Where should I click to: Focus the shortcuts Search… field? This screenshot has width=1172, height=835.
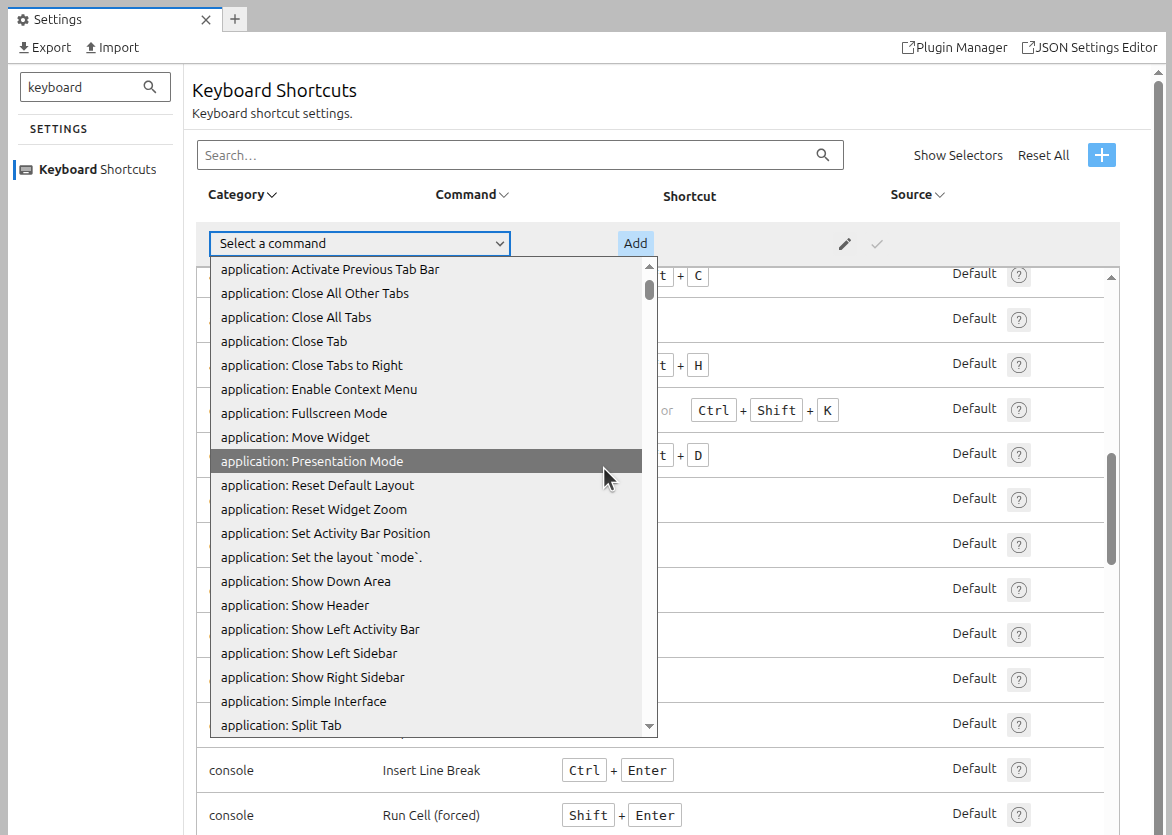520,155
